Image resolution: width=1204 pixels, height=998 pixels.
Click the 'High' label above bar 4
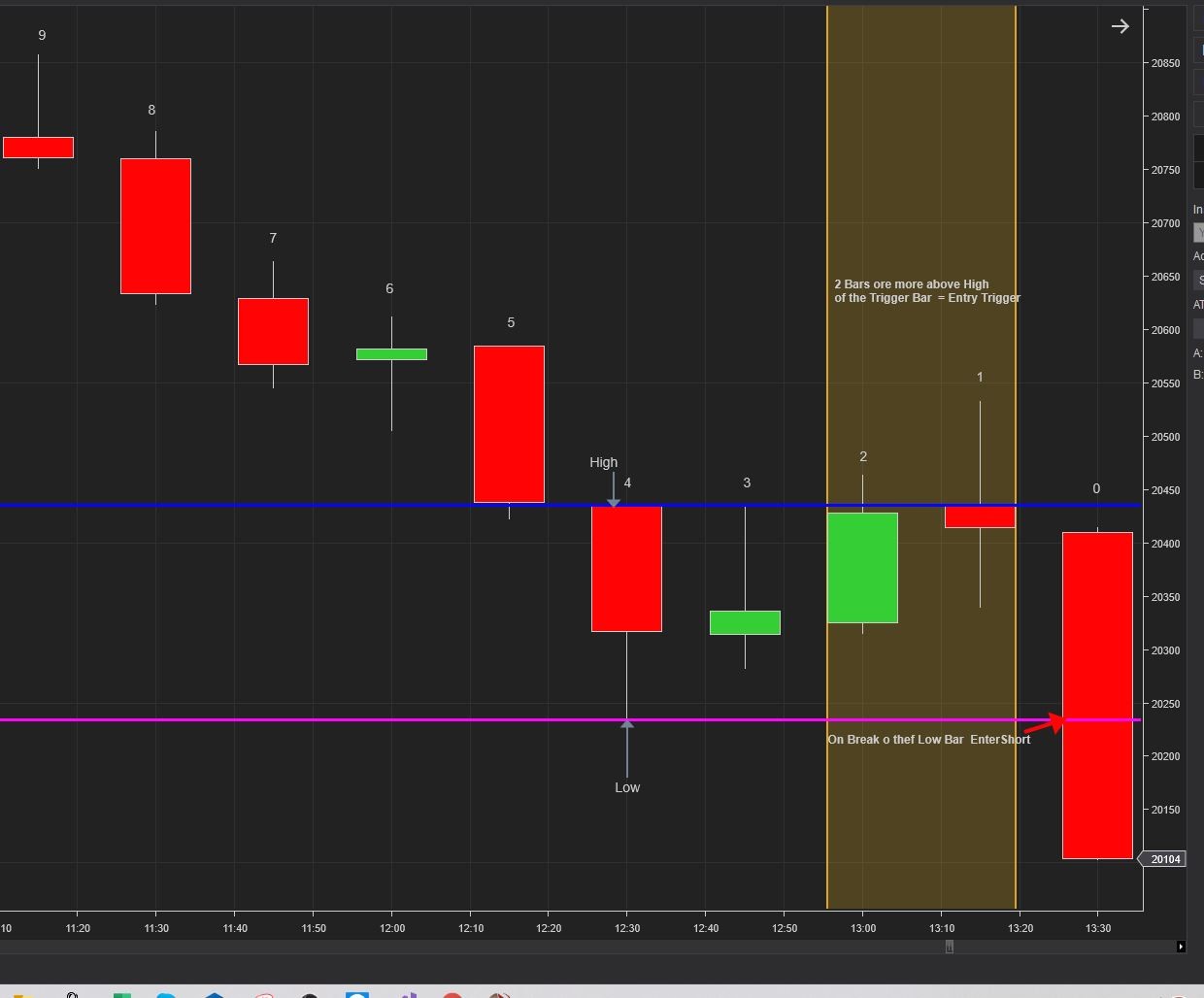[603, 462]
